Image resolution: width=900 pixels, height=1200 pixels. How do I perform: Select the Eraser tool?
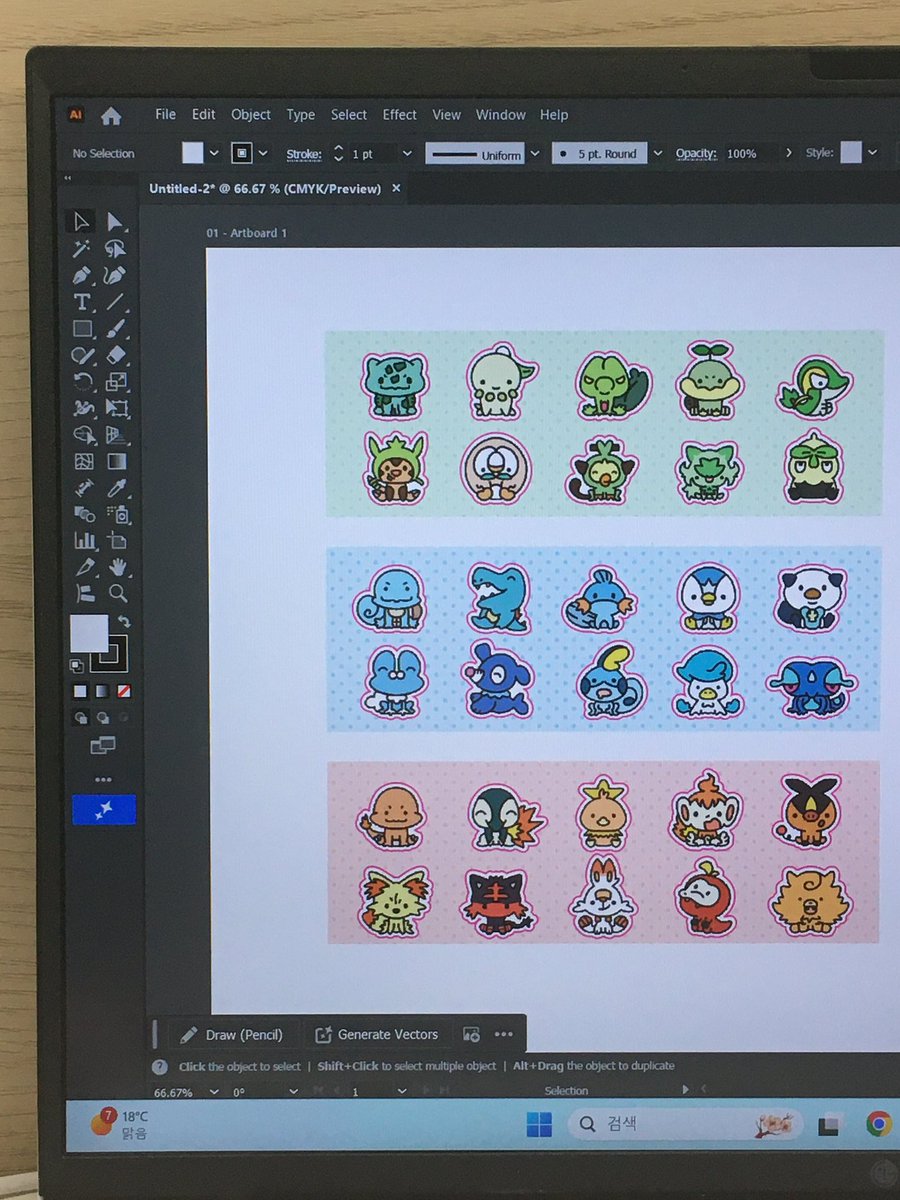tap(116, 355)
